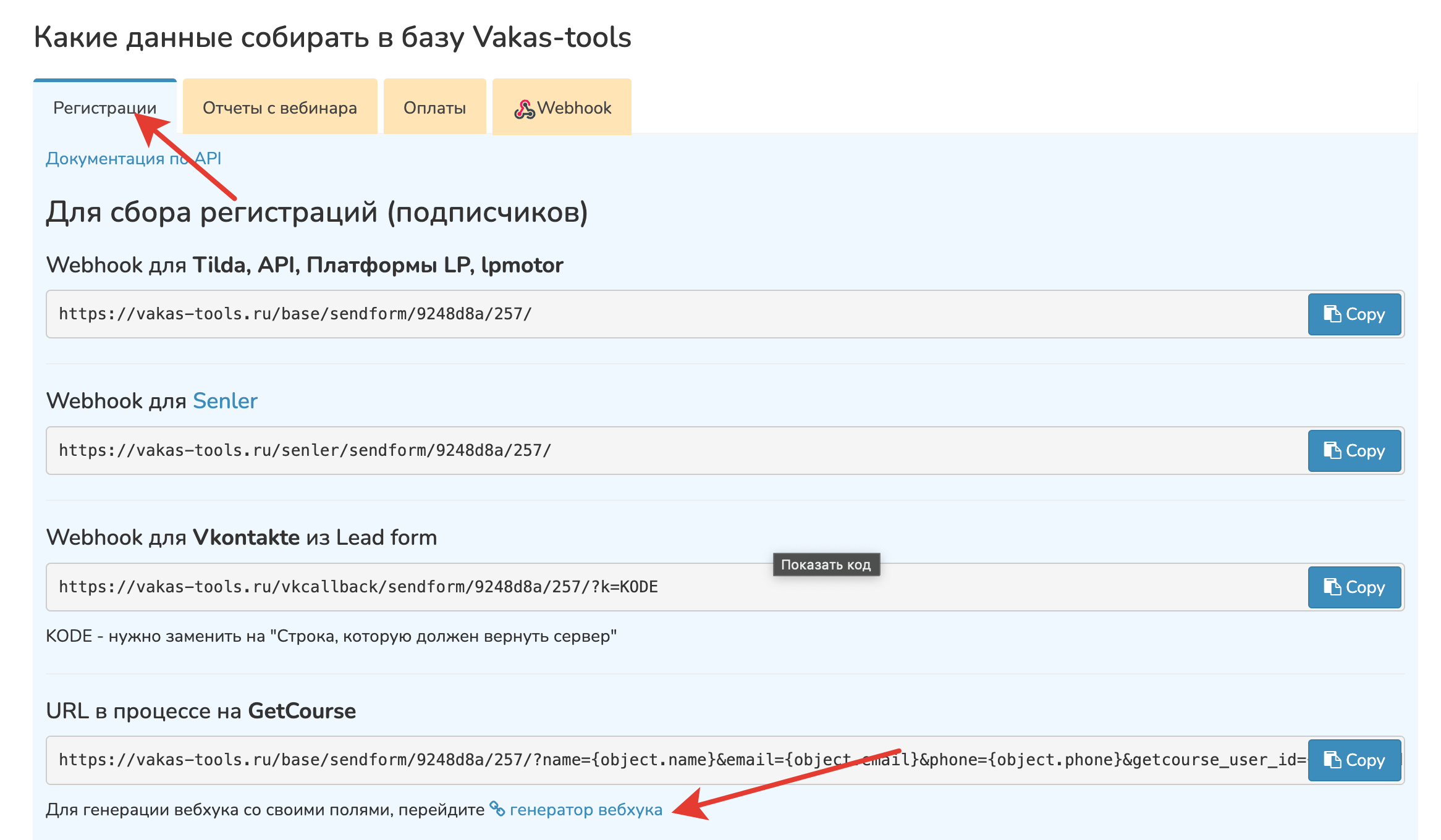Click the Показать код tooltip

pyautogui.click(x=826, y=565)
